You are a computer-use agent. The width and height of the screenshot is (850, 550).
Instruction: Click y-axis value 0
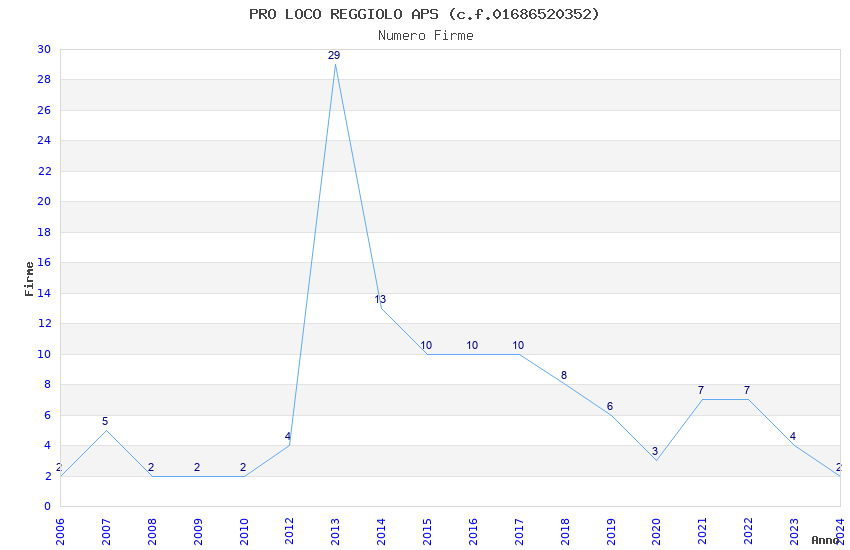click(48, 507)
